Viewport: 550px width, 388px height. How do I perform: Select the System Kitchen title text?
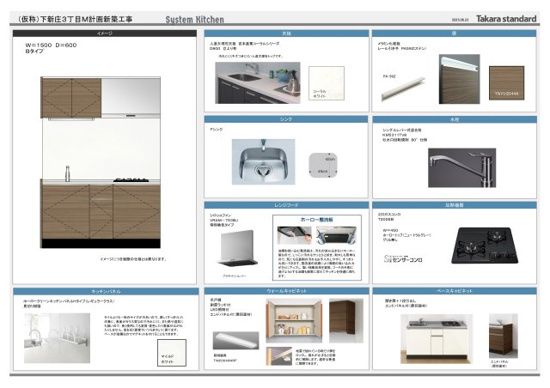(195, 20)
